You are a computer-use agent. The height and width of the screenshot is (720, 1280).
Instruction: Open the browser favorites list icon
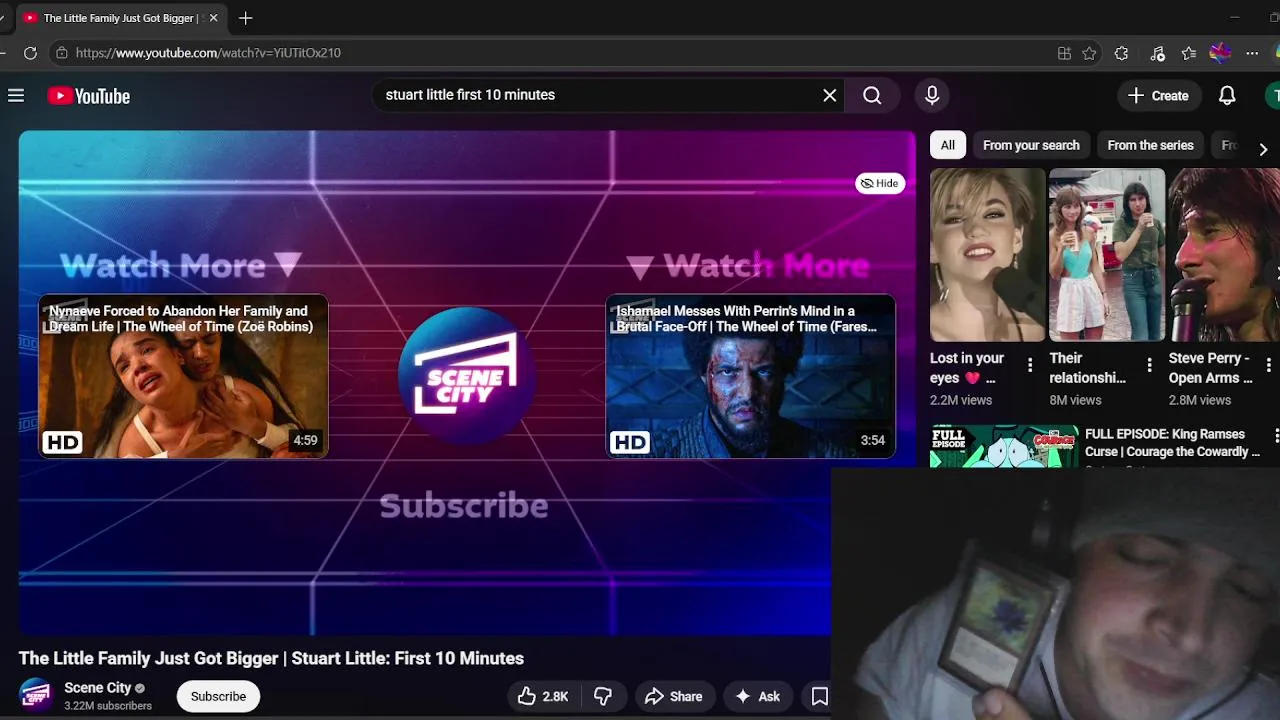[1188, 53]
